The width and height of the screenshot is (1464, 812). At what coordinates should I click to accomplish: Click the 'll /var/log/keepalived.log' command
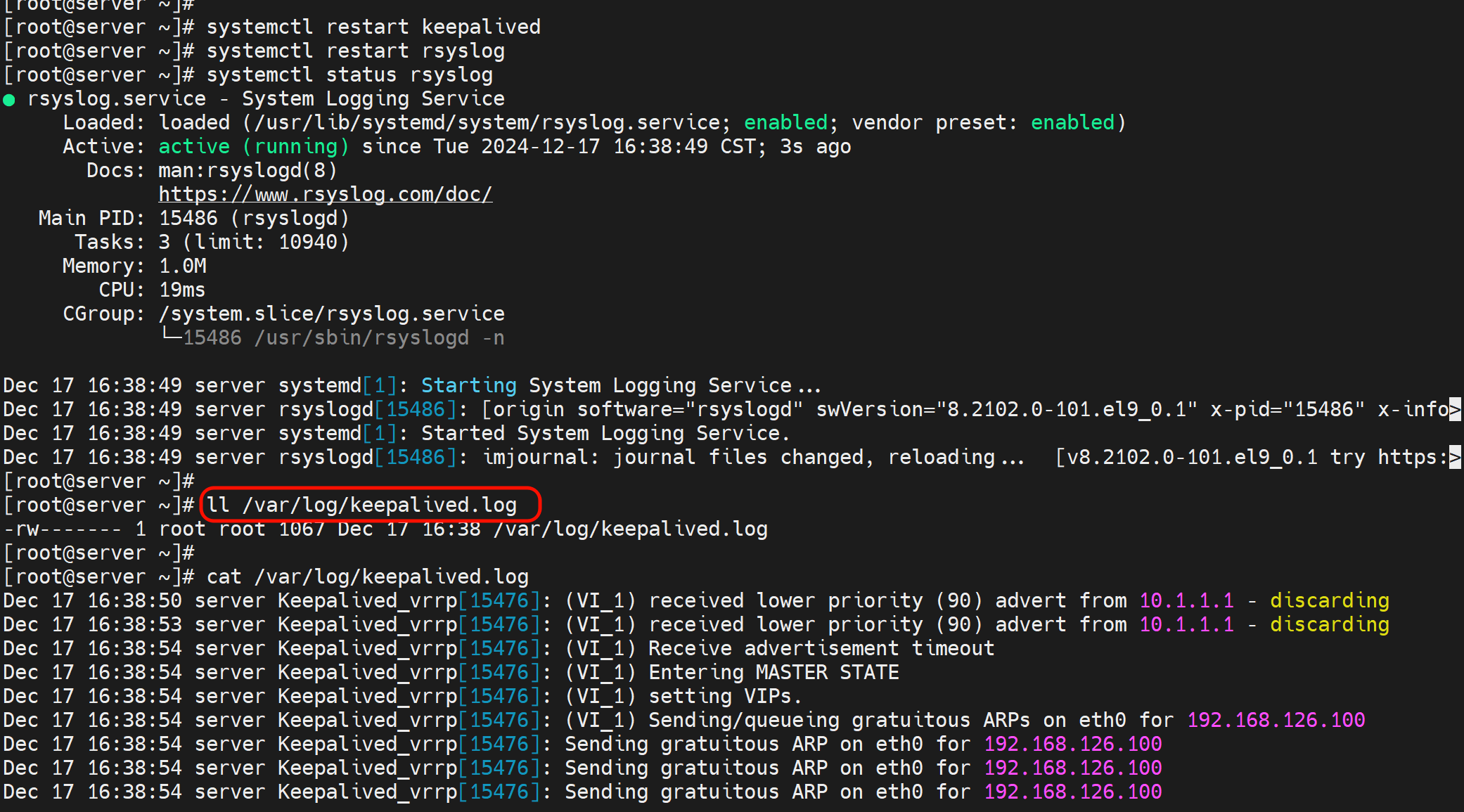point(361,505)
